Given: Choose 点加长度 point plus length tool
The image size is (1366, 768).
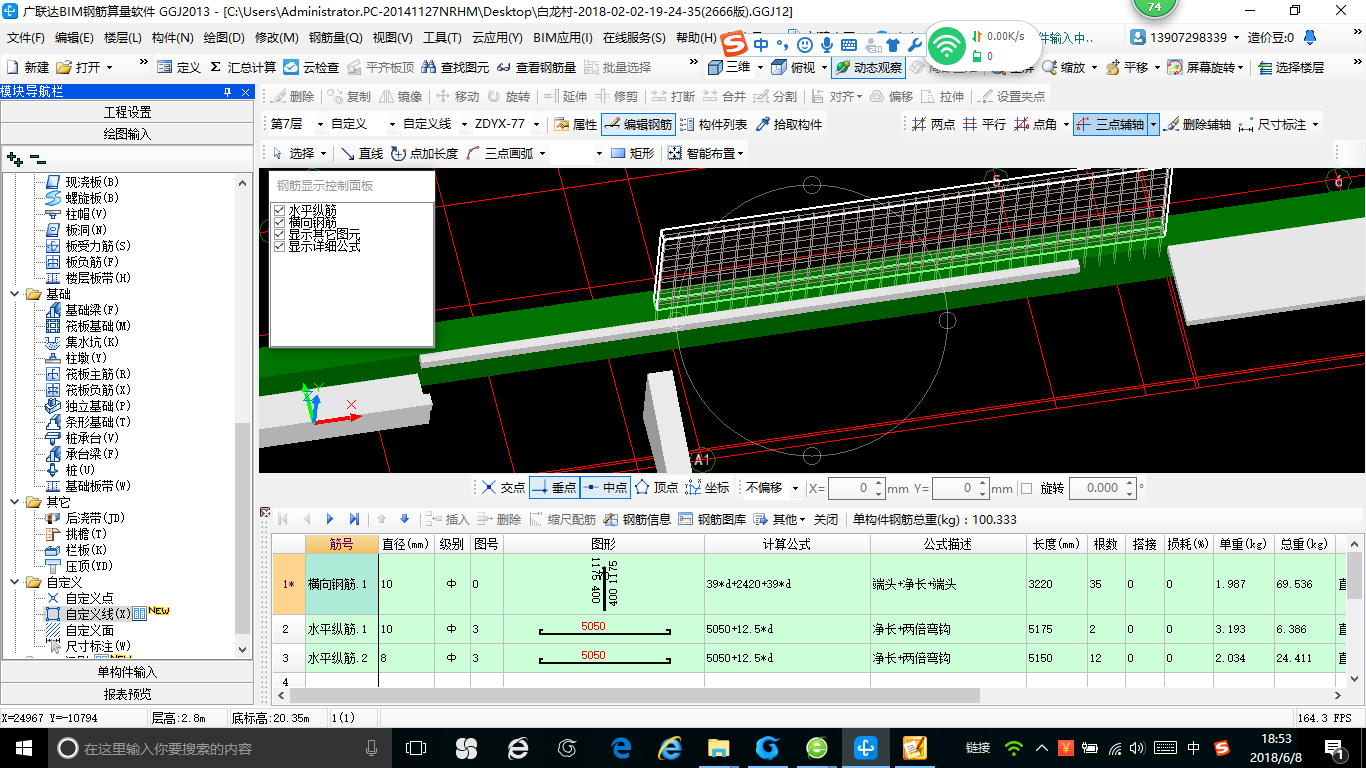Looking at the screenshot, I should point(424,153).
